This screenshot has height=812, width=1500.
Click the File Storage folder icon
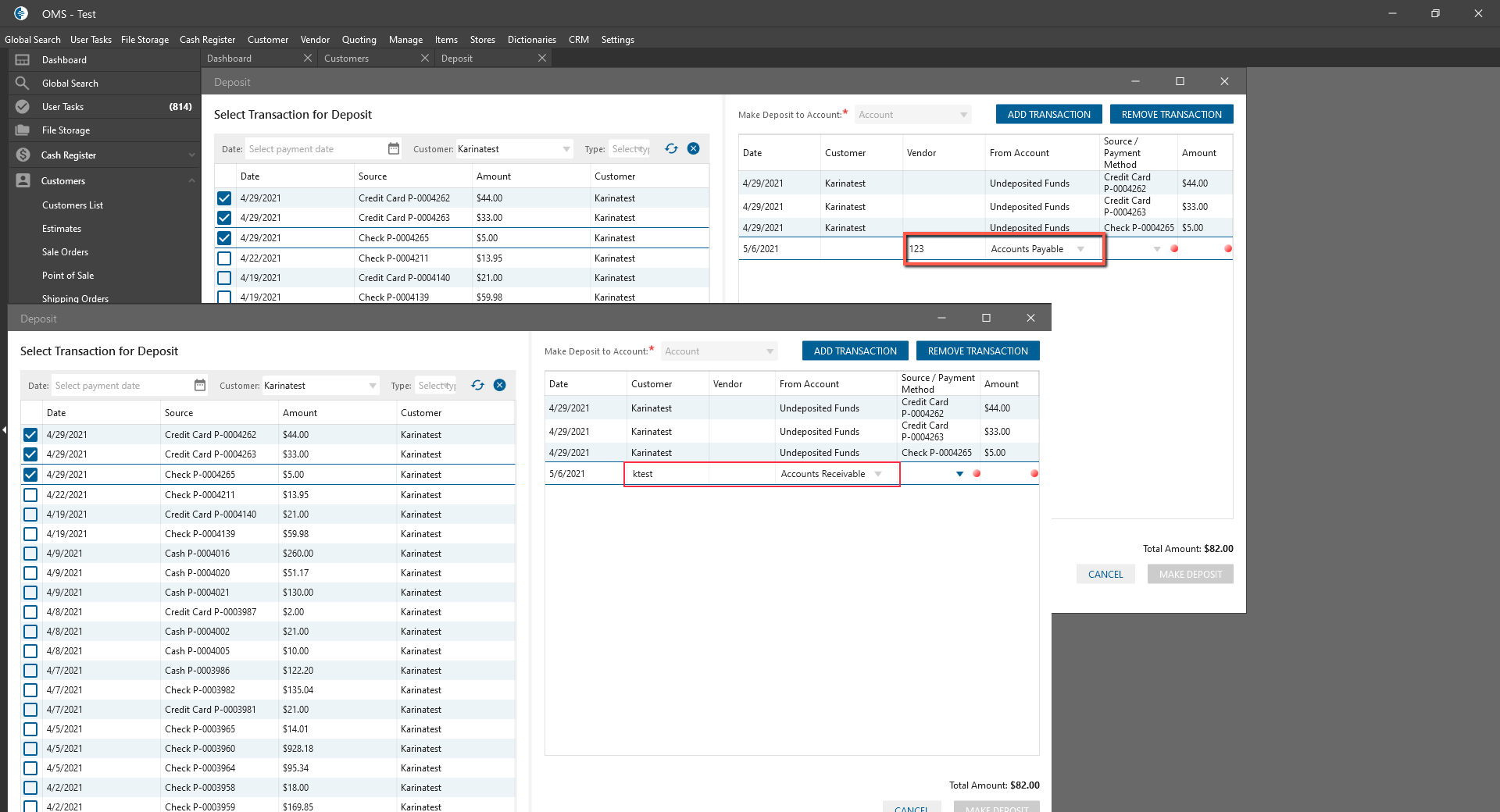tap(23, 130)
